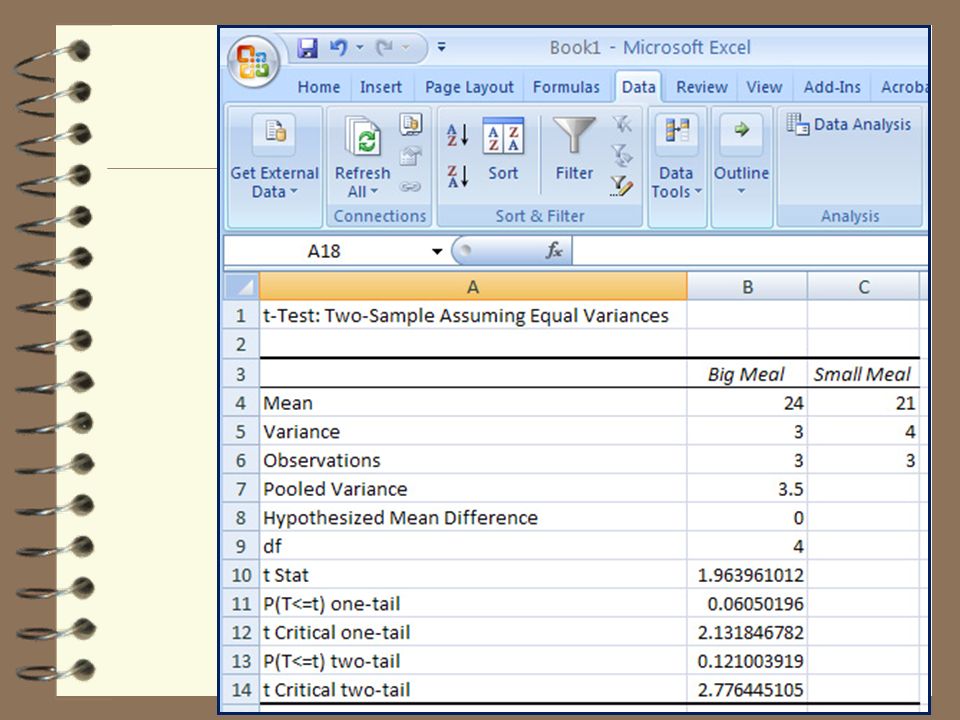The image size is (960, 720).
Task: Click Big Meal mean value 24
Action: tap(747, 403)
